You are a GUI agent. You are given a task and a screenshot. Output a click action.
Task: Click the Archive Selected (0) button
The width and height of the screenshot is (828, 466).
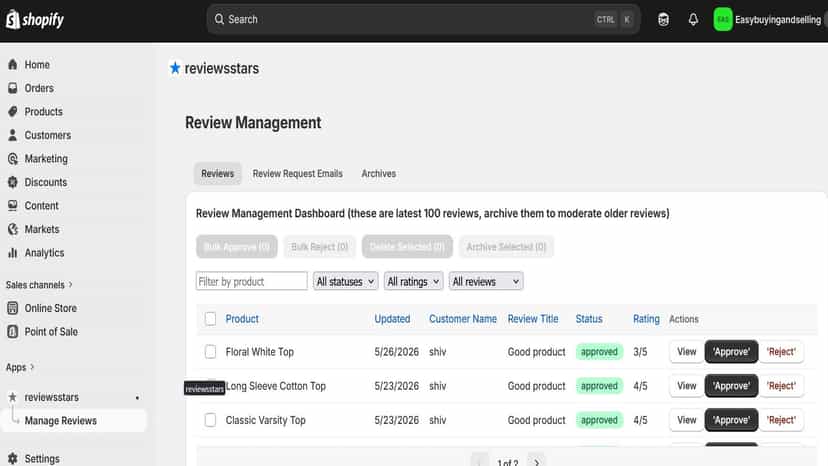(506, 247)
